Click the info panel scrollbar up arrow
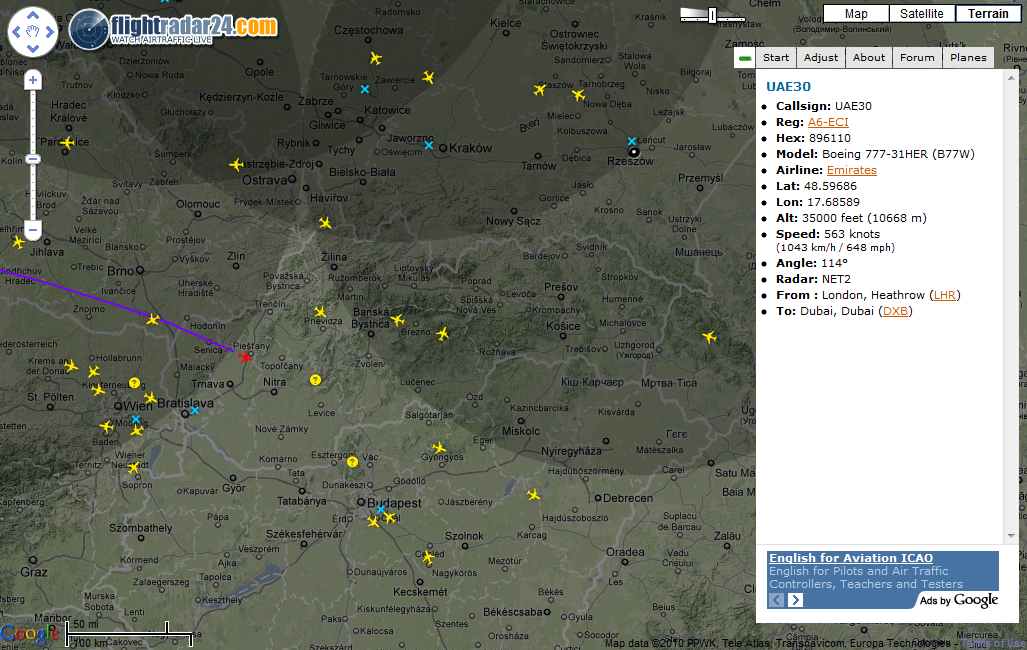 pos(1011,78)
